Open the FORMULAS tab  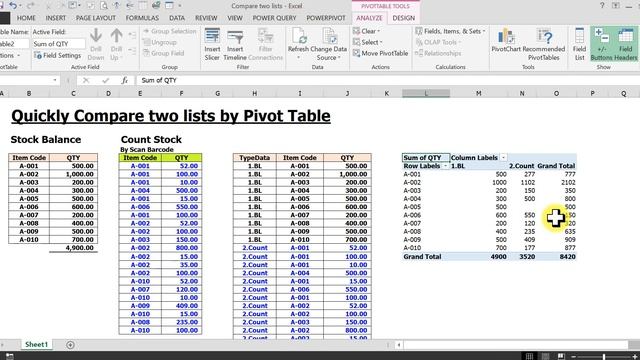tap(142, 18)
